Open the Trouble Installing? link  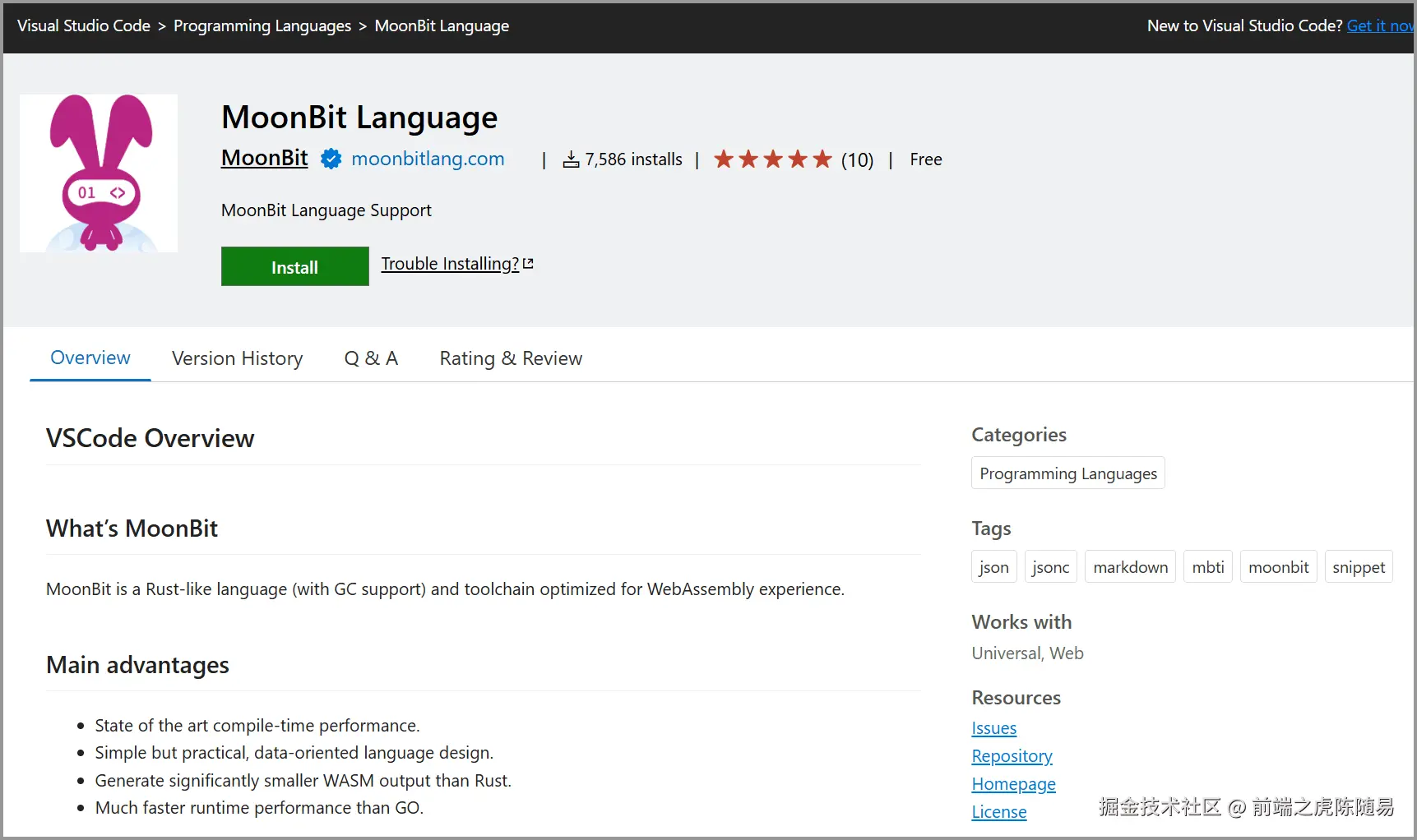point(450,264)
